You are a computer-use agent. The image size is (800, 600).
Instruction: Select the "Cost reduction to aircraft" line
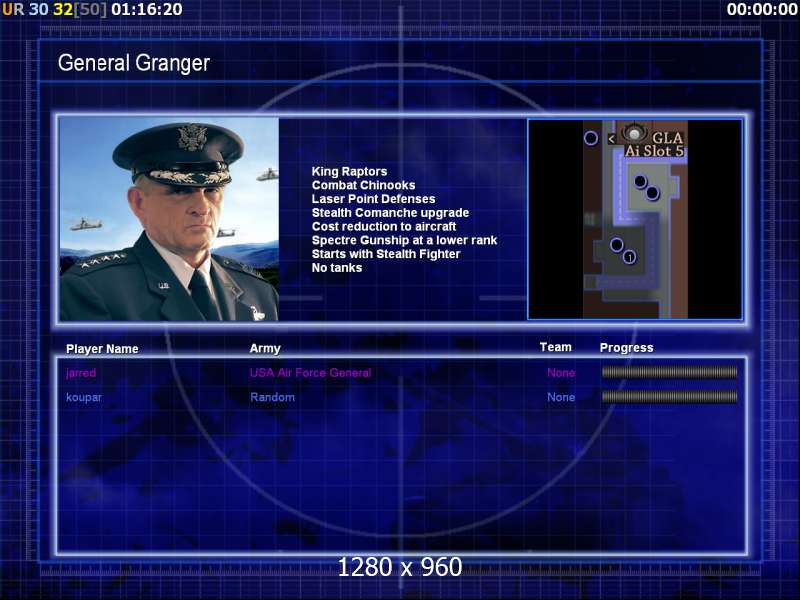pos(384,227)
